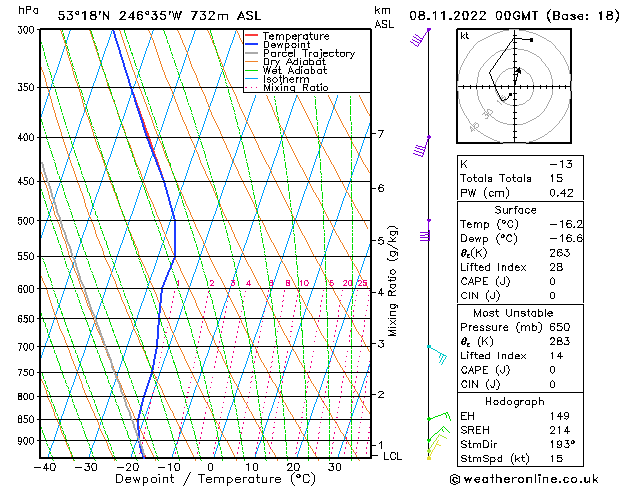Click the surface Lifted Index value 28

pyautogui.click(x=556, y=267)
